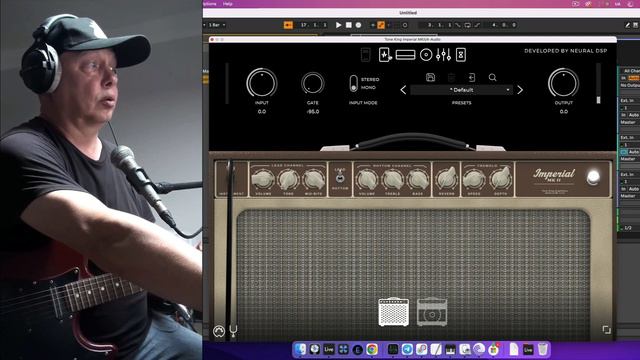Click the Gate knob
Screen dimensions: 640x360
coord(313,83)
